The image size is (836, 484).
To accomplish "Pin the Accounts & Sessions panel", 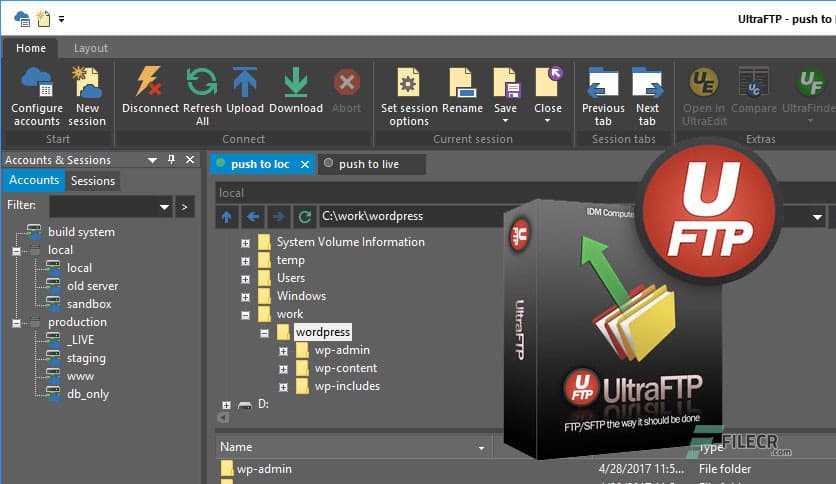I will (171, 159).
